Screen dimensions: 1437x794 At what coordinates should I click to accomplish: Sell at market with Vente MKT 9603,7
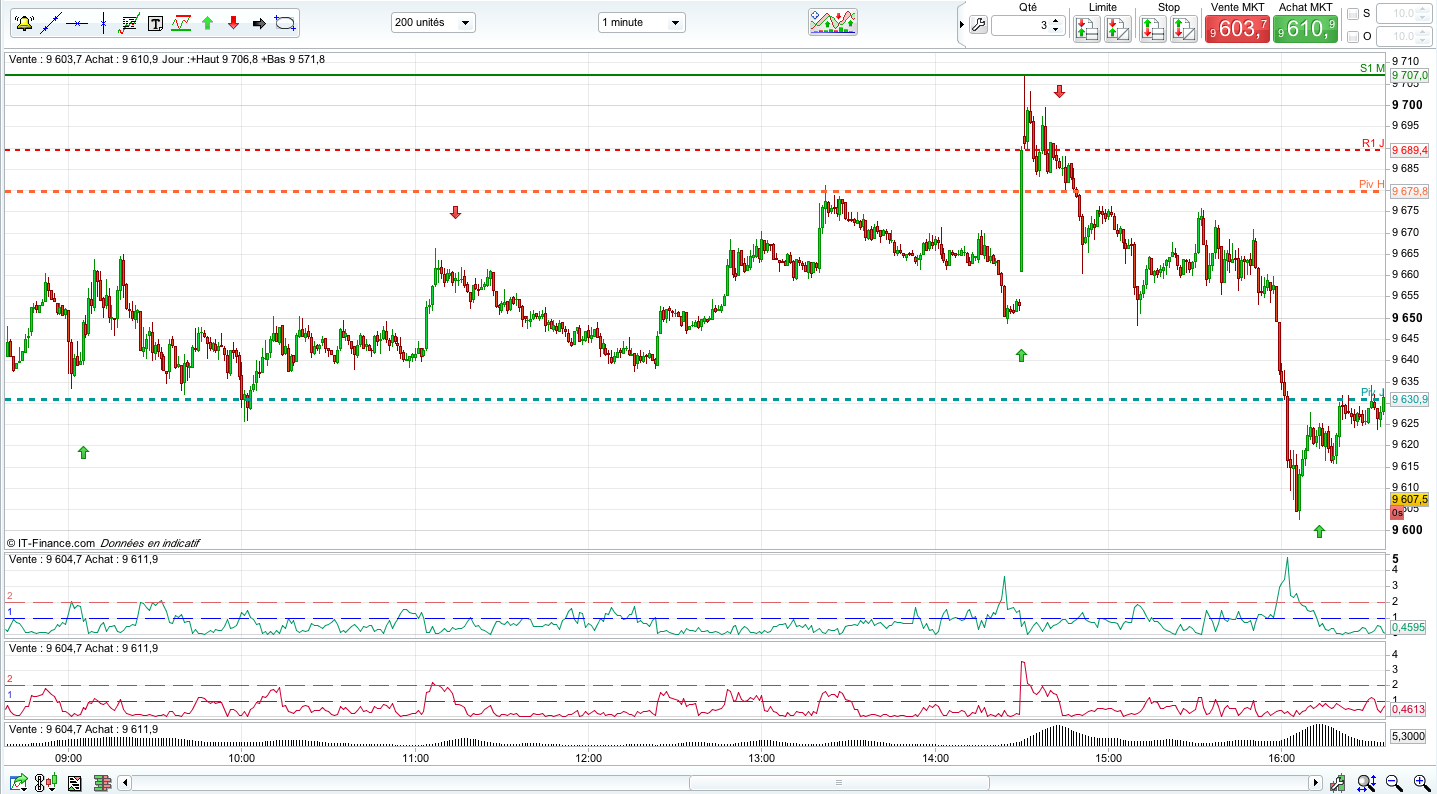(1238, 29)
